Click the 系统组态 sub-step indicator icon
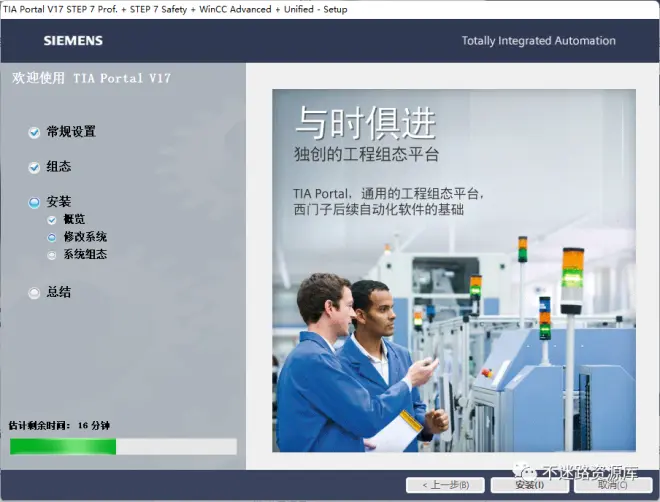 pyautogui.click(x=52, y=255)
